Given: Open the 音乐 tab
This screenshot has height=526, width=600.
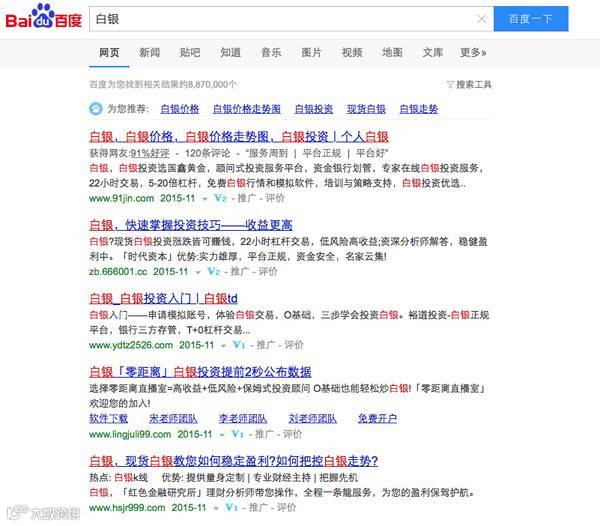Looking at the screenshot, I should (271, 52).
